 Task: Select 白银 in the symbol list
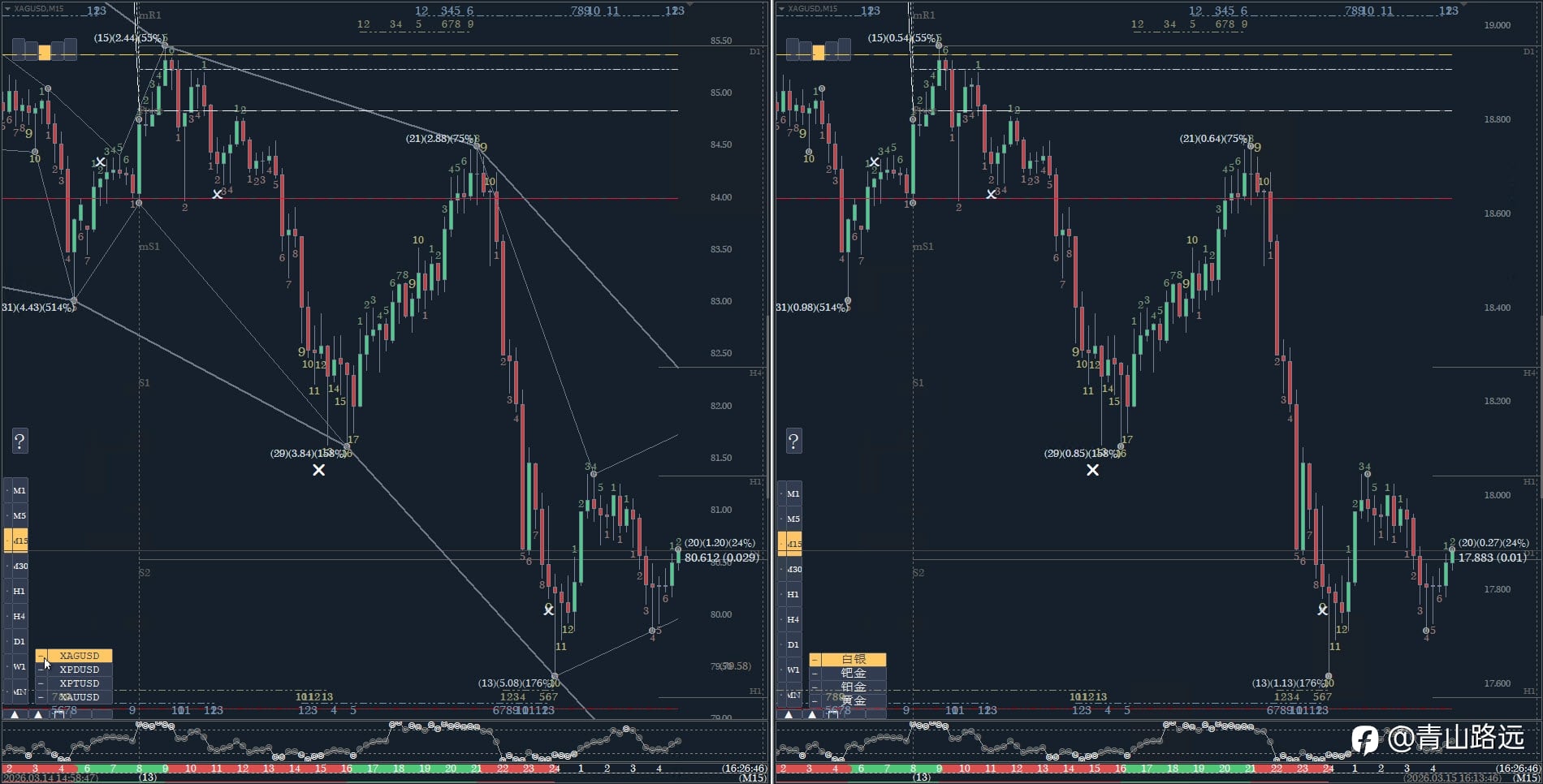tap(854, 660)
